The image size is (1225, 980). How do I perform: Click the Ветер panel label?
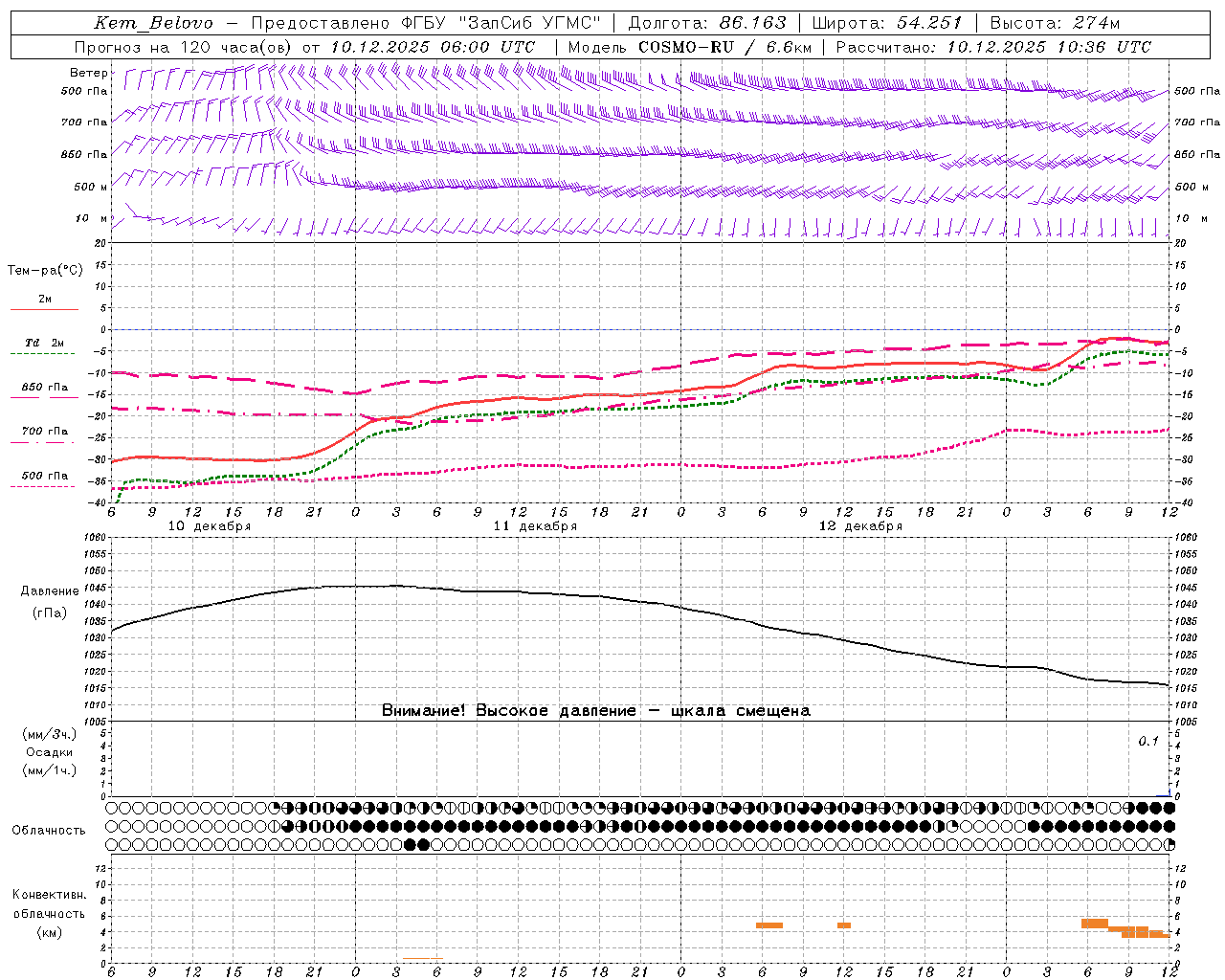[x=88, y=73]
